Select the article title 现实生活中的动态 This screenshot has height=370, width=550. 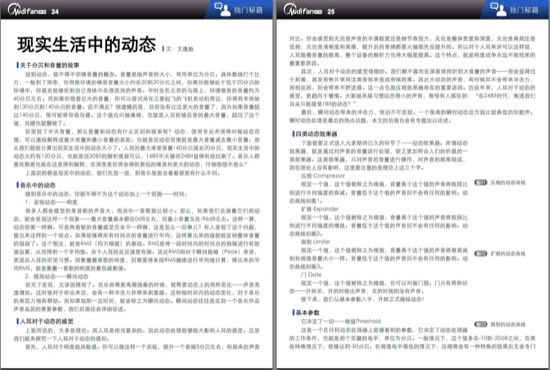point(87,45)
